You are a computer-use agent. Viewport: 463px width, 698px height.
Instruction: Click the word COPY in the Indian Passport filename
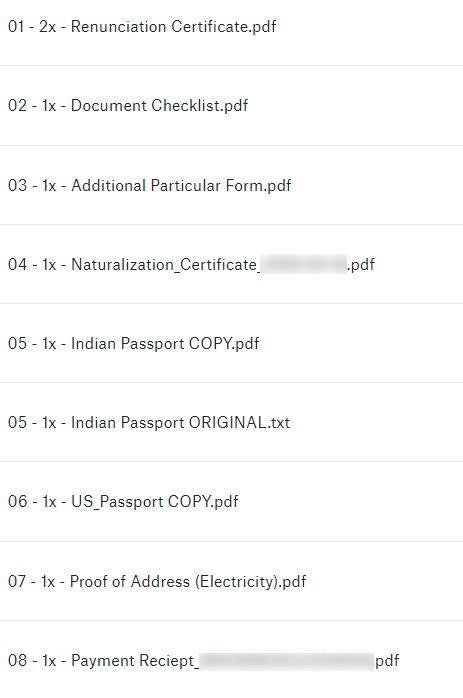(x=211, y=343)
